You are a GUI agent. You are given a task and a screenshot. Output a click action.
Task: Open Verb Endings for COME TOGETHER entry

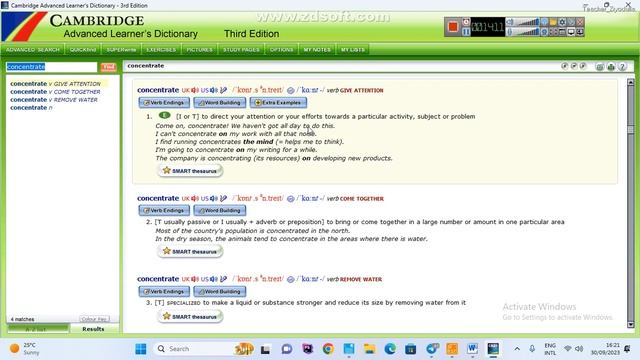click(164, 211)
